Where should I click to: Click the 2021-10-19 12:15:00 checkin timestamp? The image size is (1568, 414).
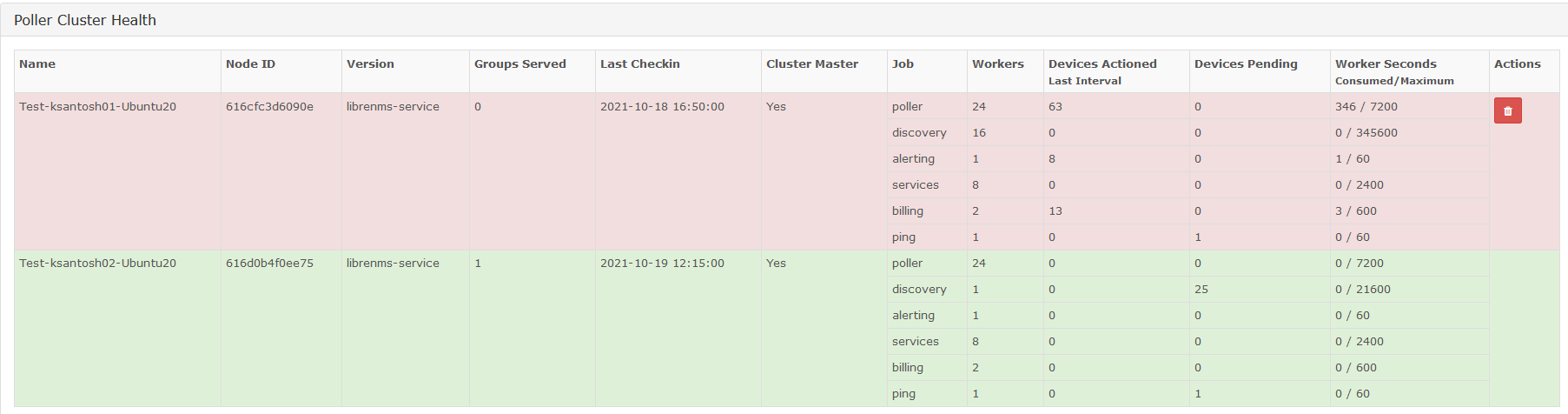coord(662,263)
